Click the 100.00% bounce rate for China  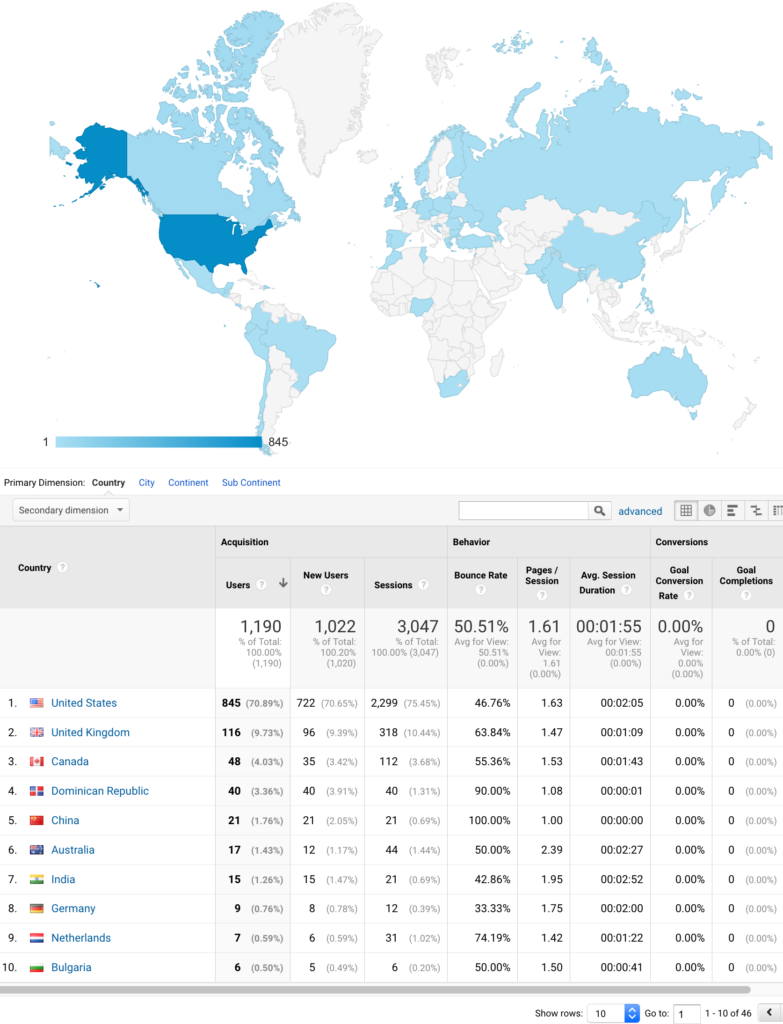tap(490, 820)
